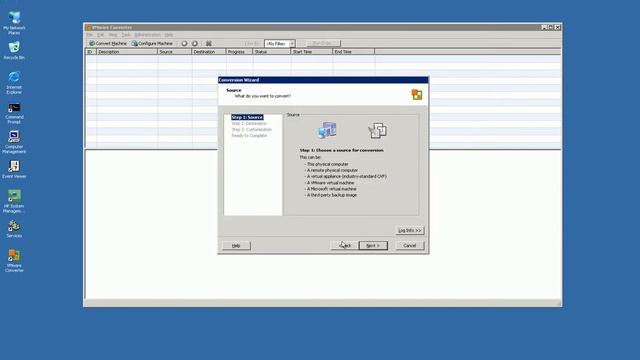Open the File menu
The width and height of the screenshot is (640, 360).
(89, 35)
